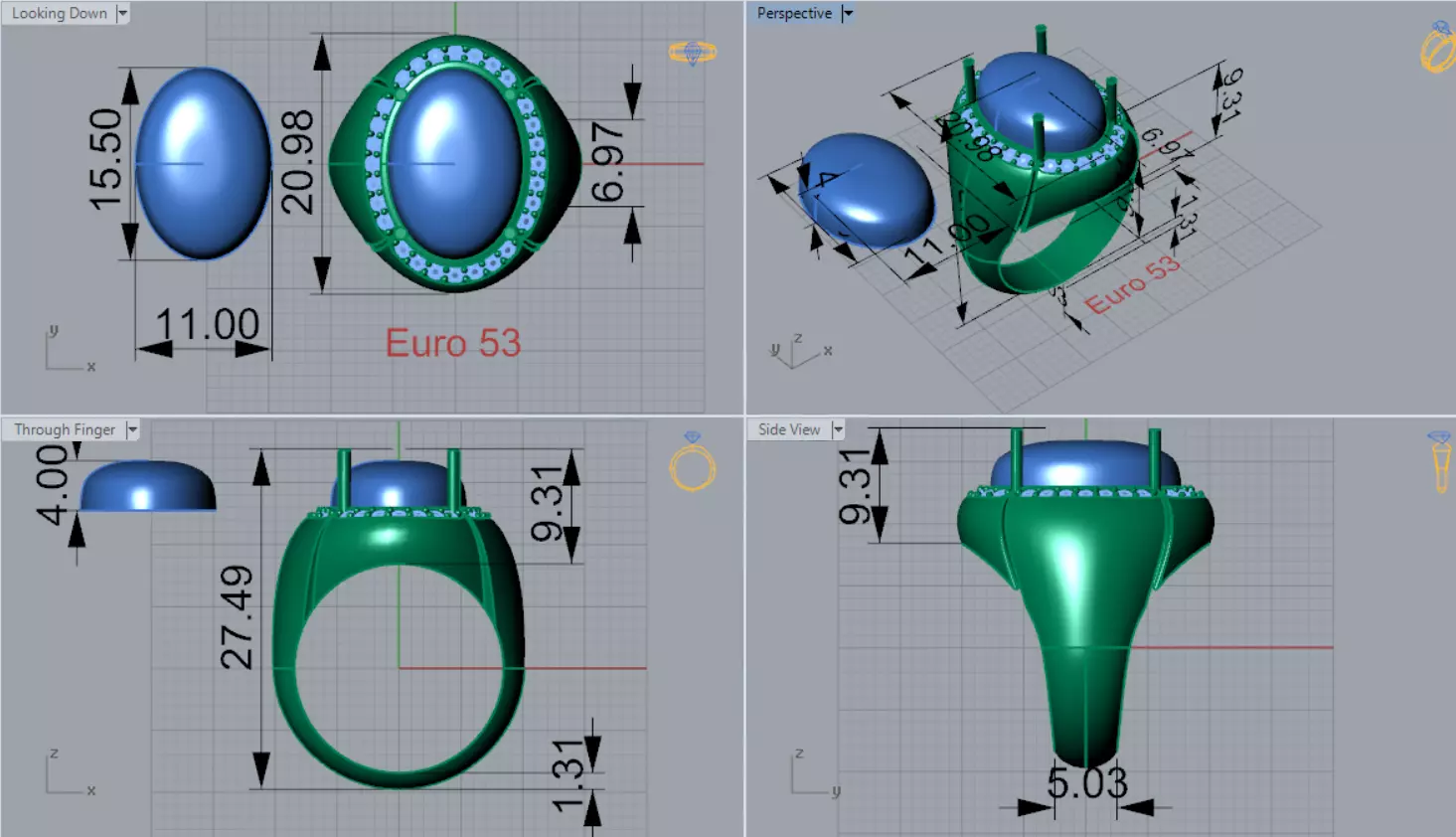
Task: Select the loose cabochon in Perspective view
Action: point(867,191)
